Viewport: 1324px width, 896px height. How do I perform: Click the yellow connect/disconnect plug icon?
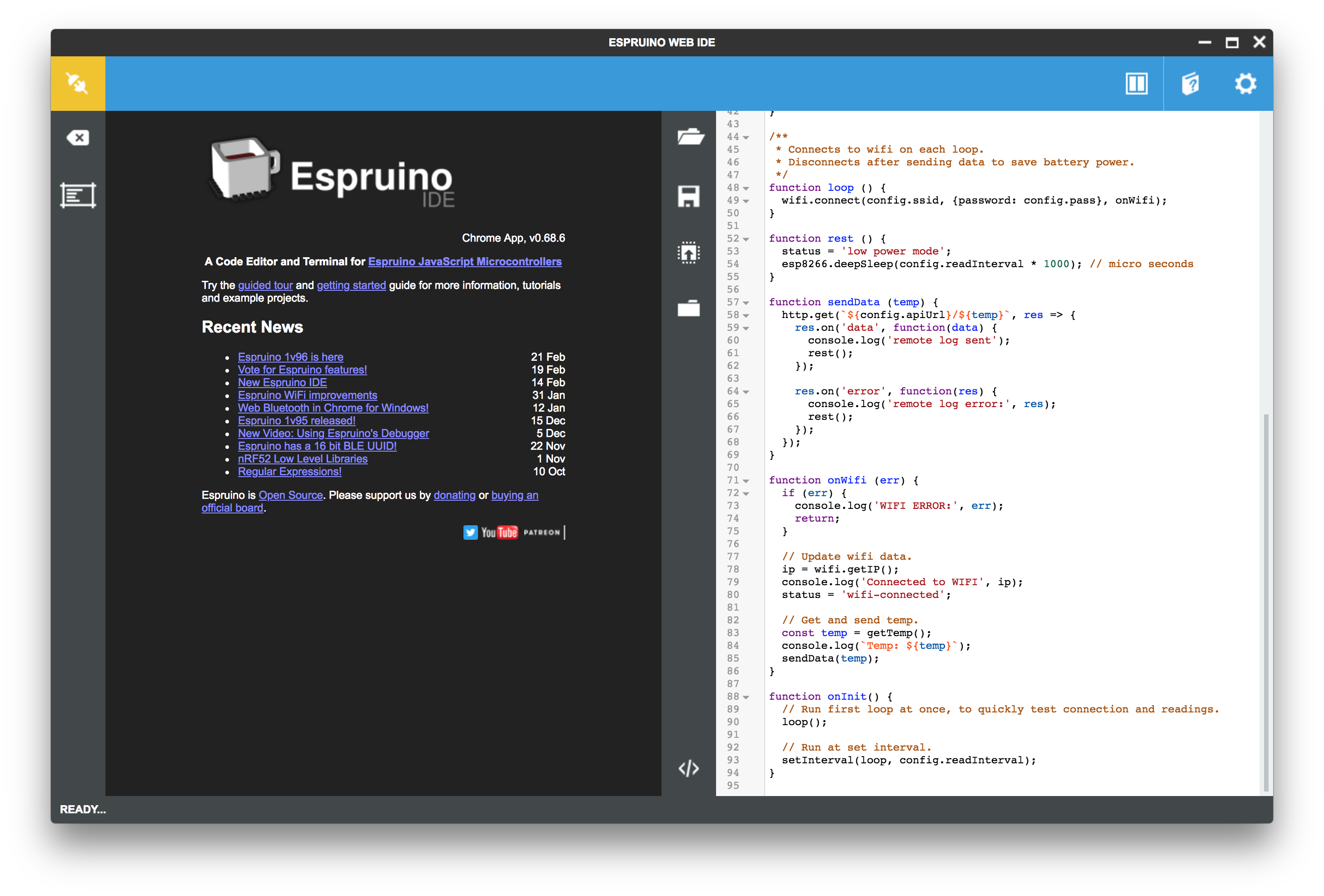point(78,83)
